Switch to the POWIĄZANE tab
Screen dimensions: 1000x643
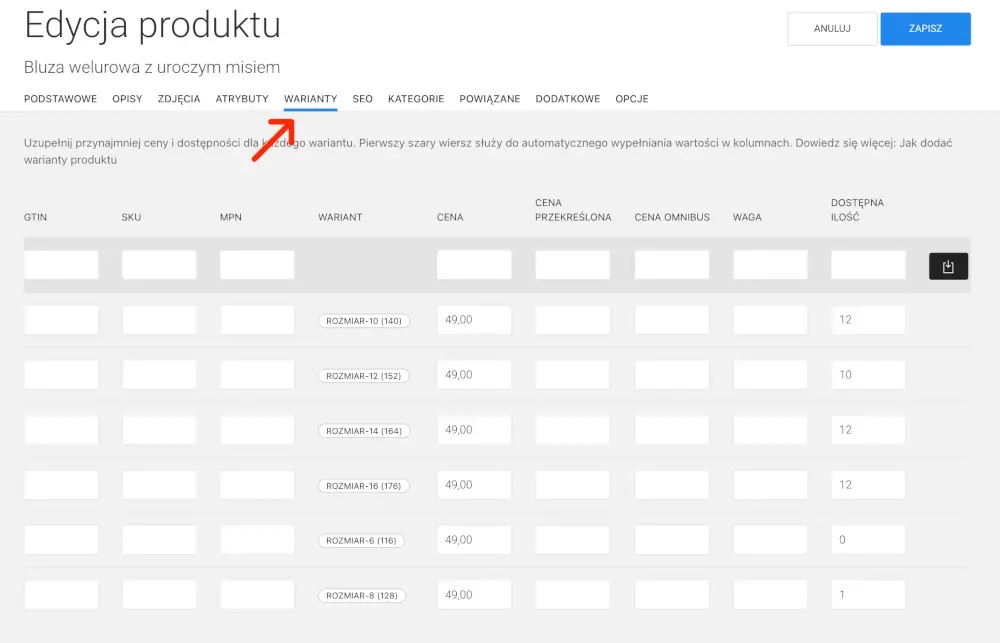pyautogui.click(x=489, y=99)
